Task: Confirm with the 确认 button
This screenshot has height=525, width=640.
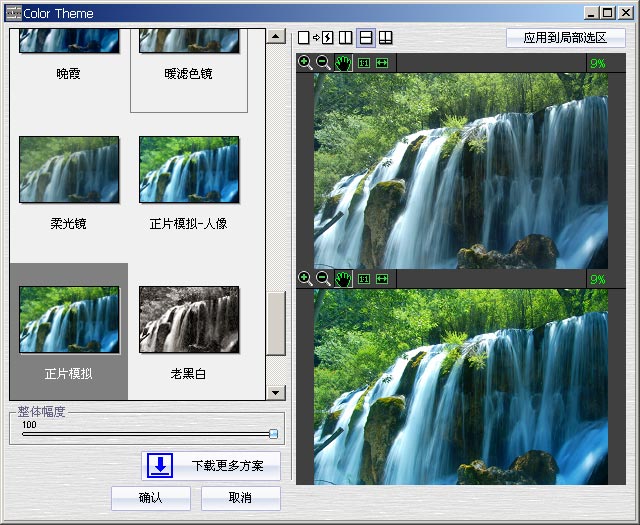Action: 151,498
